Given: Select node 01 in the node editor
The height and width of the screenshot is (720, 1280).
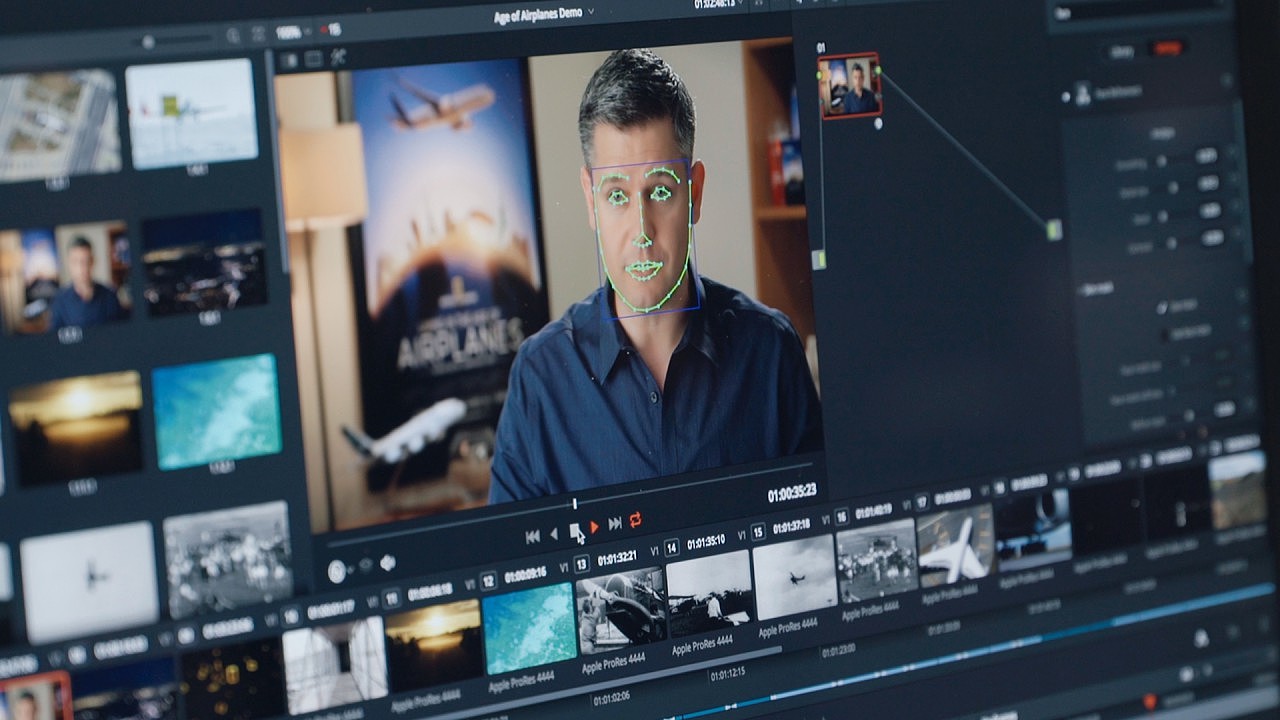Looking at the screenshot, I should pos(850,86).
